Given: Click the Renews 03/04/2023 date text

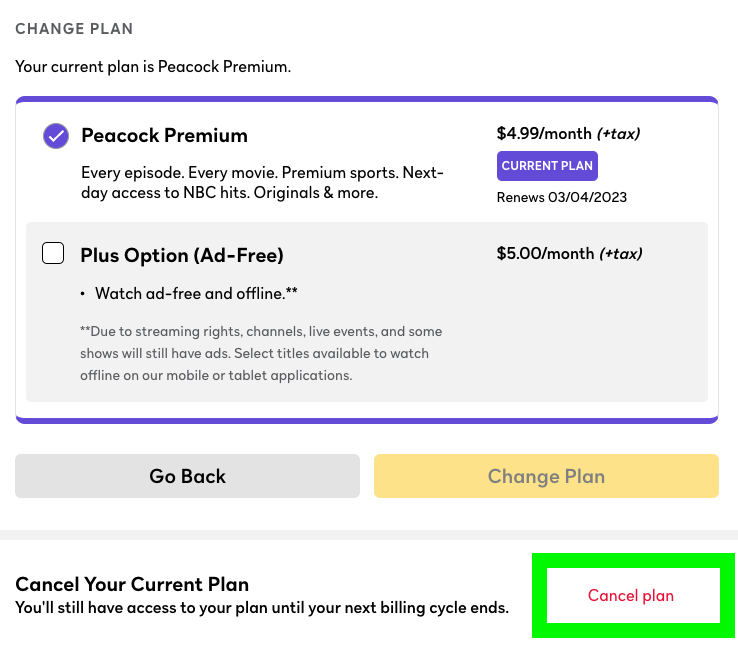Looking at the screenshot, I should (x=561, y=197).
